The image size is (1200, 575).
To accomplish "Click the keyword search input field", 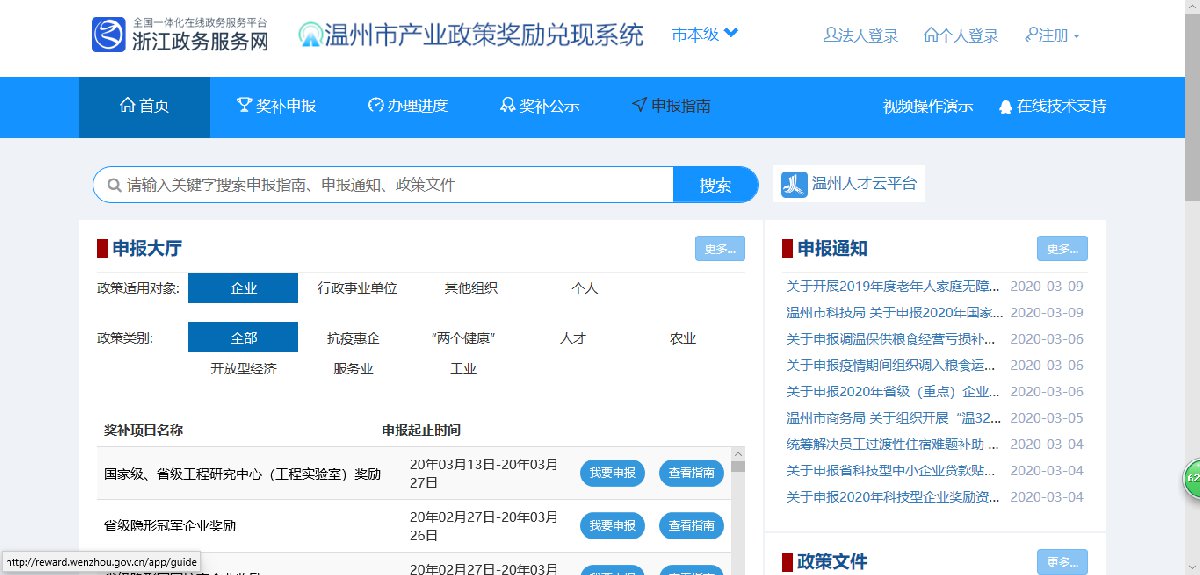I will 390,185.
